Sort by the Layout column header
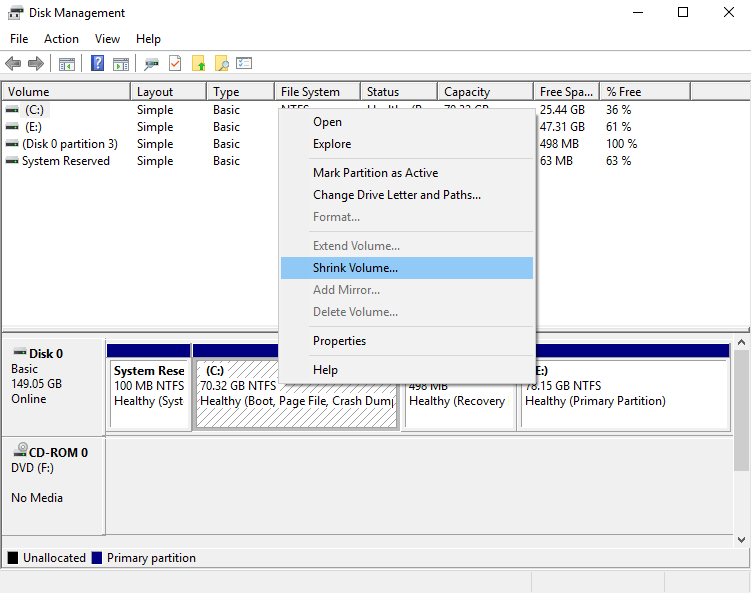 point(169,91)
